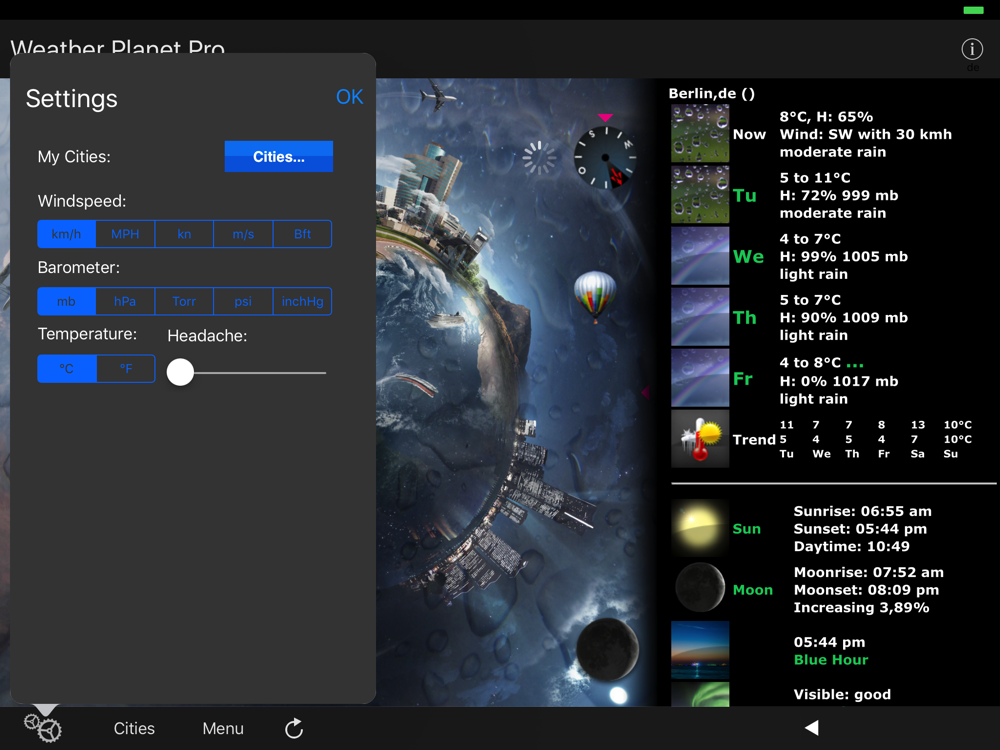This screenshot has height=750, width=1000.
Task: Tap the pink arrow at panel edge
Action: pos(645,392)
